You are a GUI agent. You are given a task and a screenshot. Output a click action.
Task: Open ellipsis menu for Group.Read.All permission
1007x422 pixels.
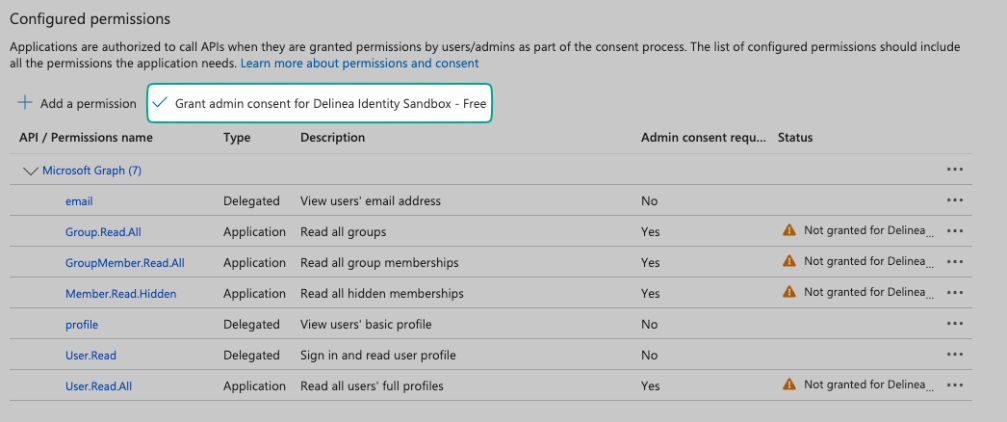pyautogui.click(x=954, y=232)
